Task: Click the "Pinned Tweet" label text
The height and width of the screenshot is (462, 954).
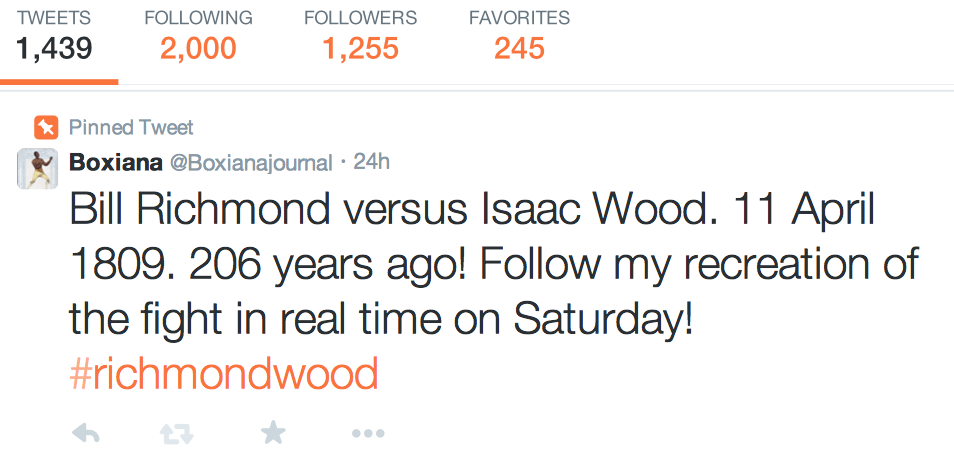Action: (131, 128)
